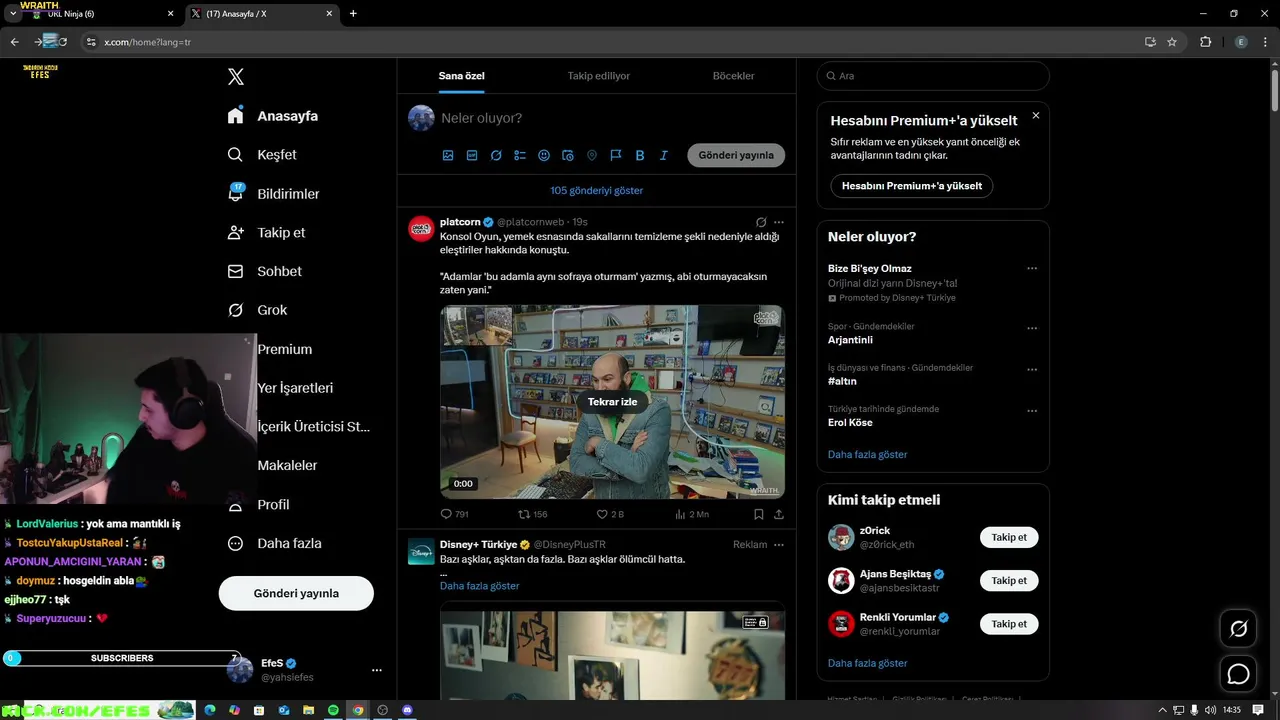
Task: Share the platcorn post
Action: click(x=779, y=514)
